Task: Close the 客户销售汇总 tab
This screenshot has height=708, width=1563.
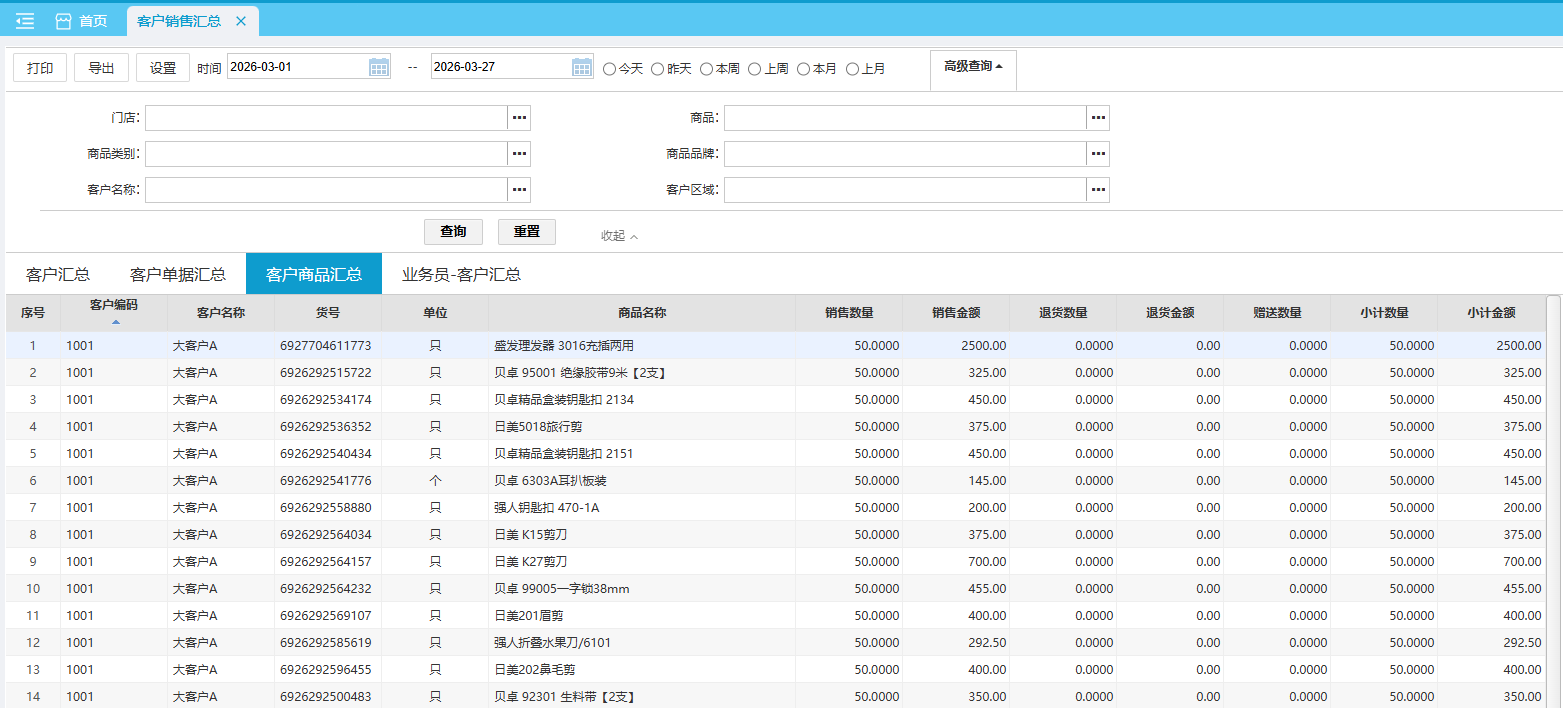Action: [x=241, y=21]
